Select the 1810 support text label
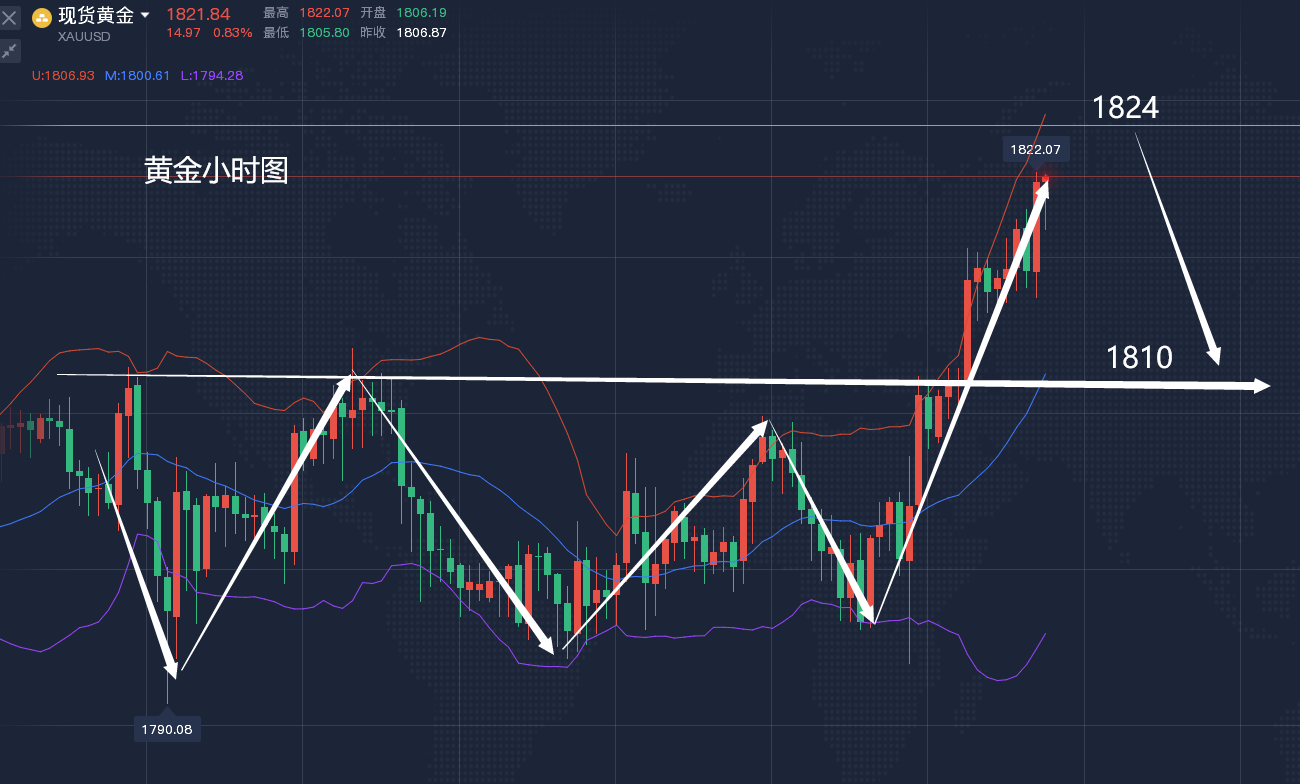The width and height of the screenshot is (1300, 784). (x=1139, y=357)
